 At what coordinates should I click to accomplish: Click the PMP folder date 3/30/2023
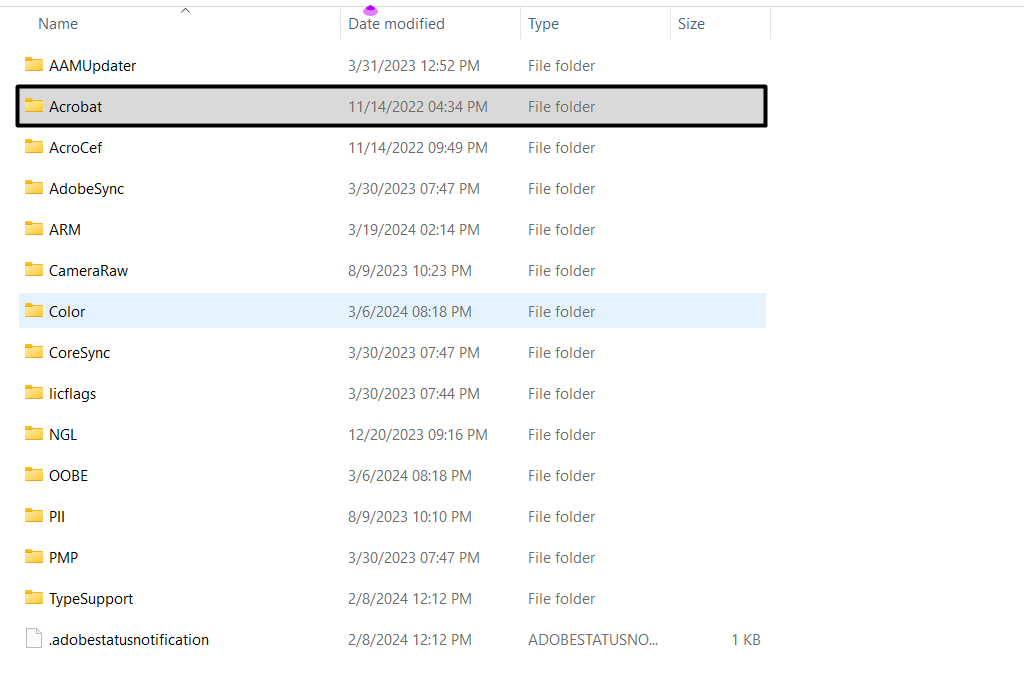click(x=413, y=557)
